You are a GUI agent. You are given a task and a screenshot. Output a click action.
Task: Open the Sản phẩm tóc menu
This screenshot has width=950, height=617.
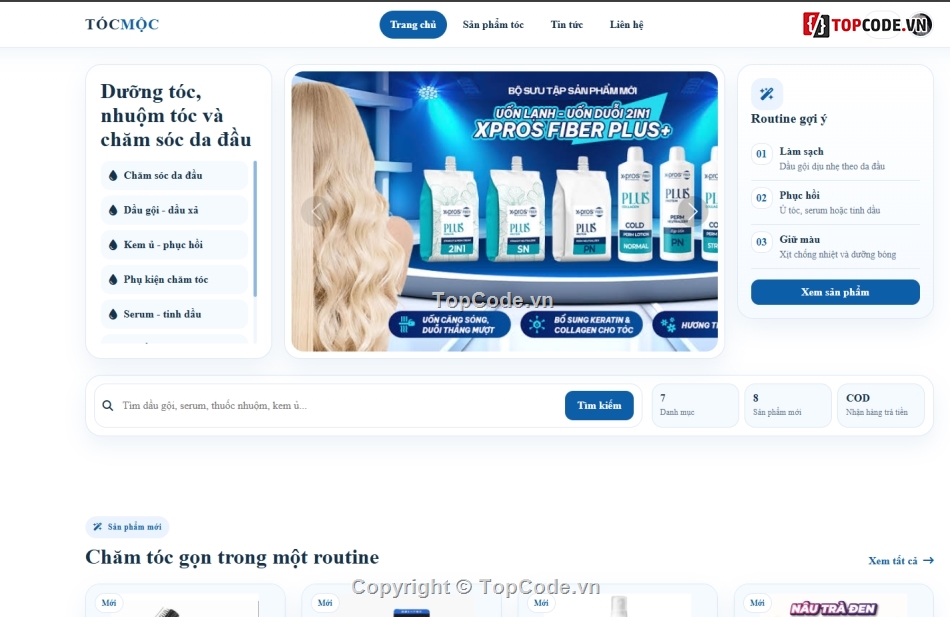[493, 24]
